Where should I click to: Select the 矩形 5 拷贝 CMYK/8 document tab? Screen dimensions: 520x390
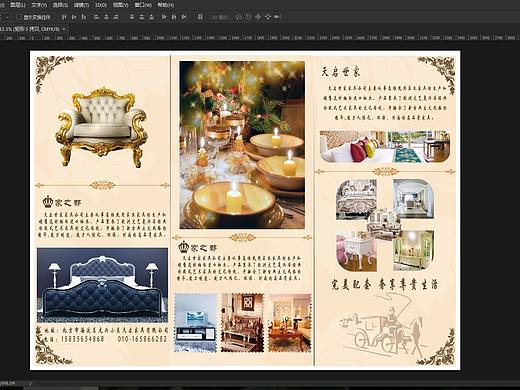click(x=30, y=29)
